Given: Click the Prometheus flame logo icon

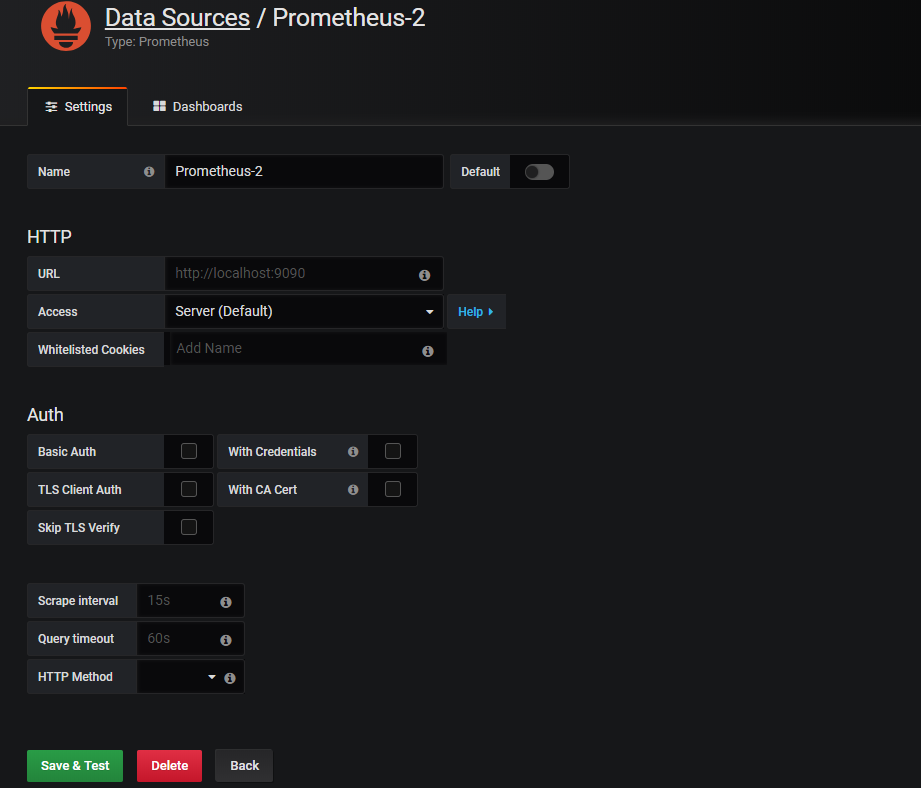Looking at the screenshot, I should [66, 26].
